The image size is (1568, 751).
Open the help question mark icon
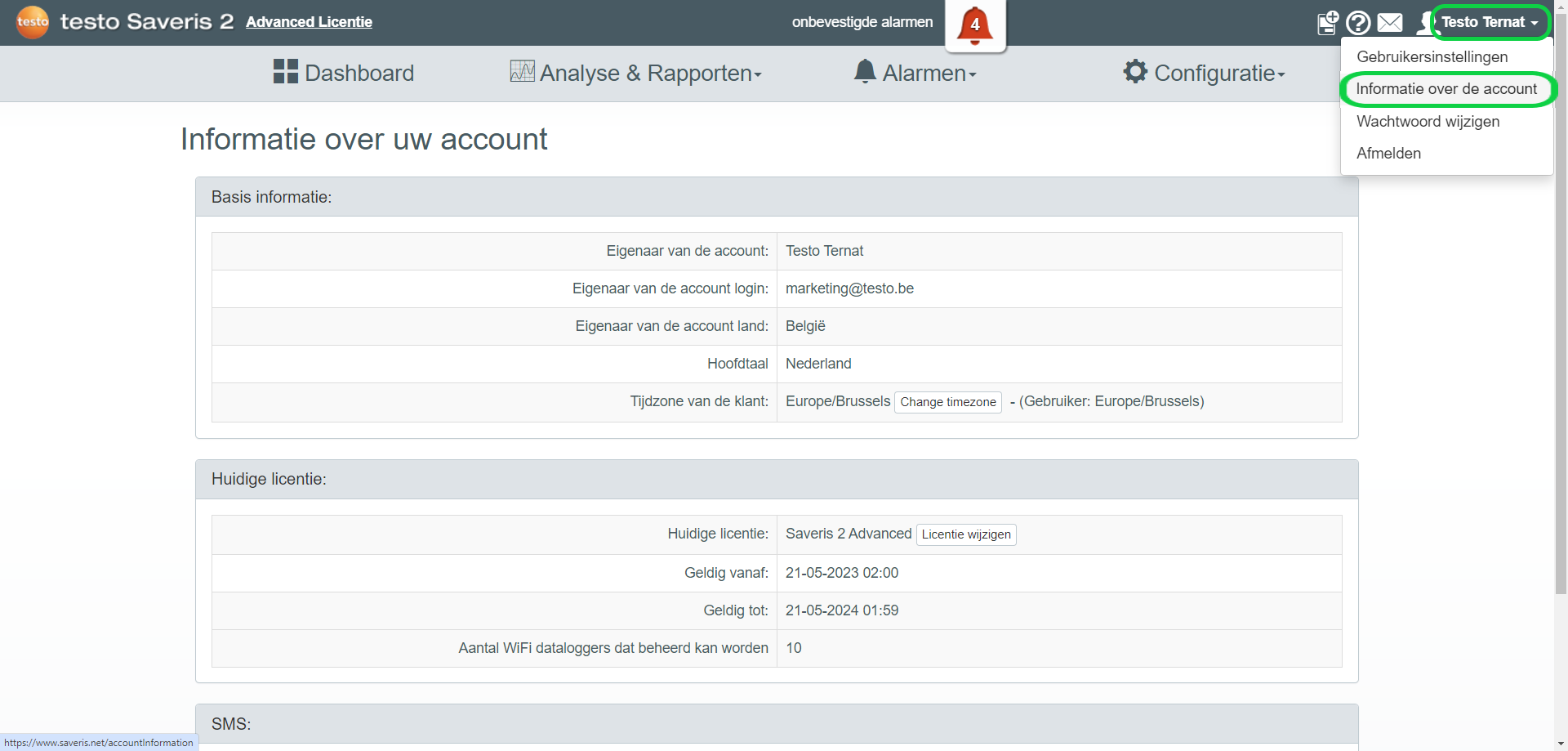click(1358, 23)
